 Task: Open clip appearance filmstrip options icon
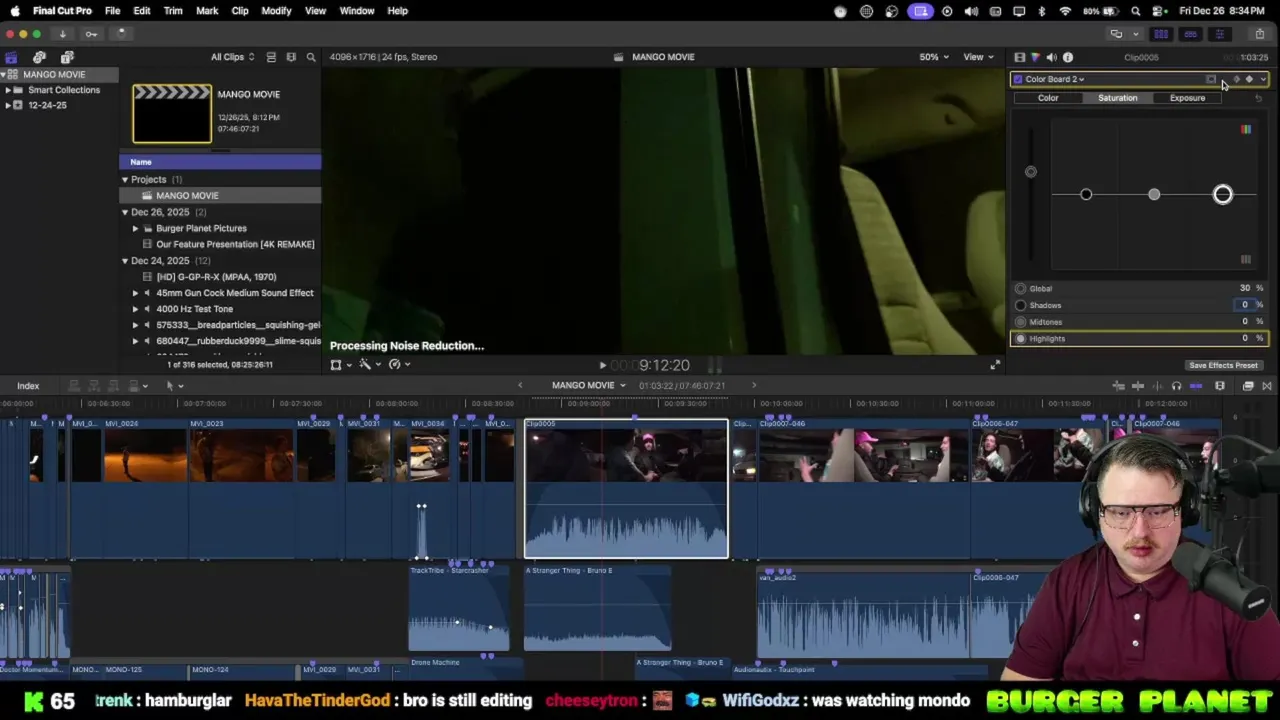click(x=291, y=57)
